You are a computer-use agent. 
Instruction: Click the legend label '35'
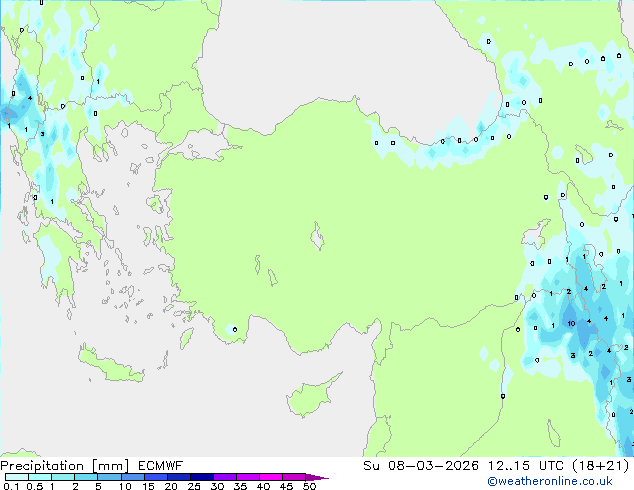coord(240,486)
